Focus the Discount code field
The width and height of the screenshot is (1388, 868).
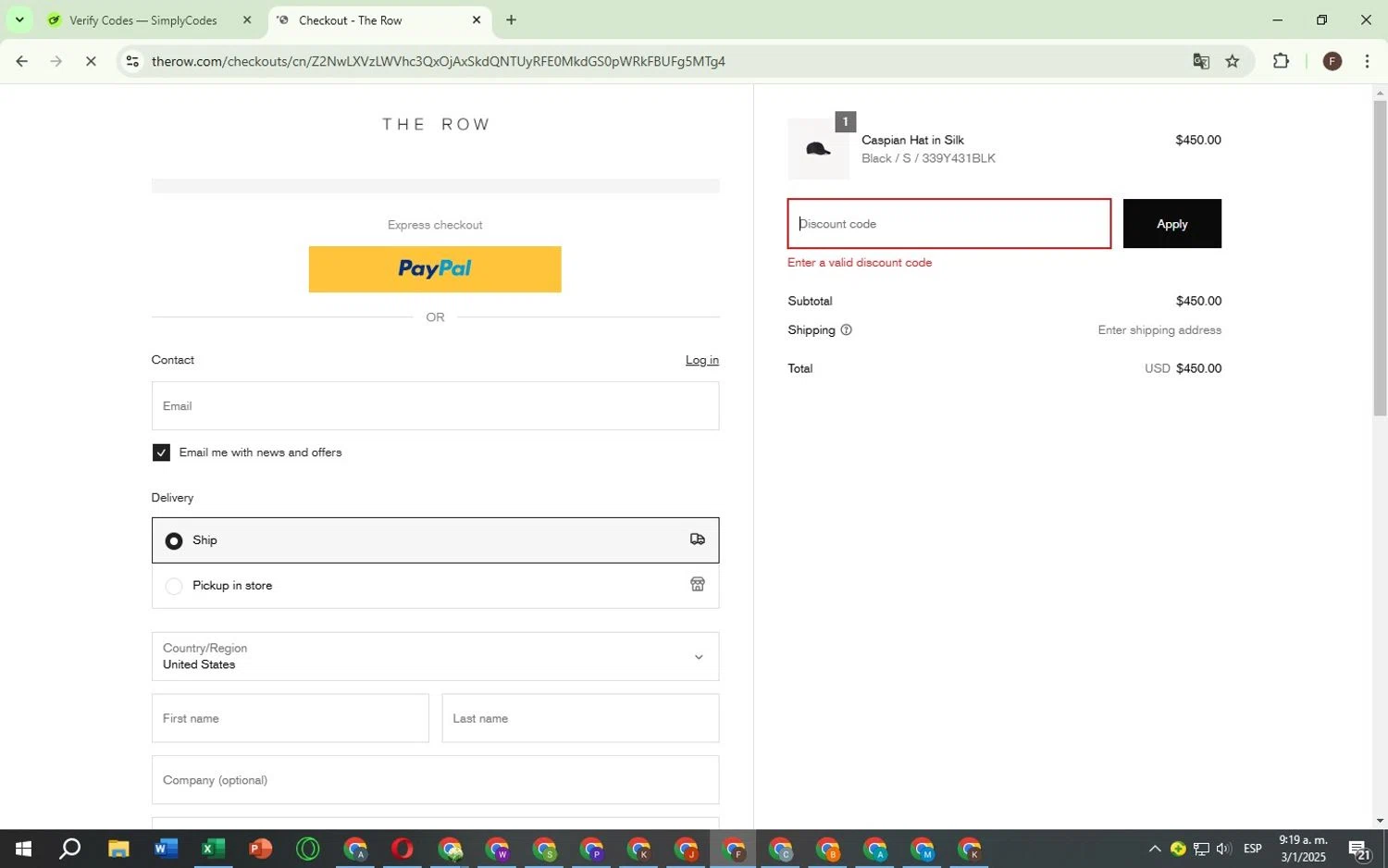tap(948, 224)
